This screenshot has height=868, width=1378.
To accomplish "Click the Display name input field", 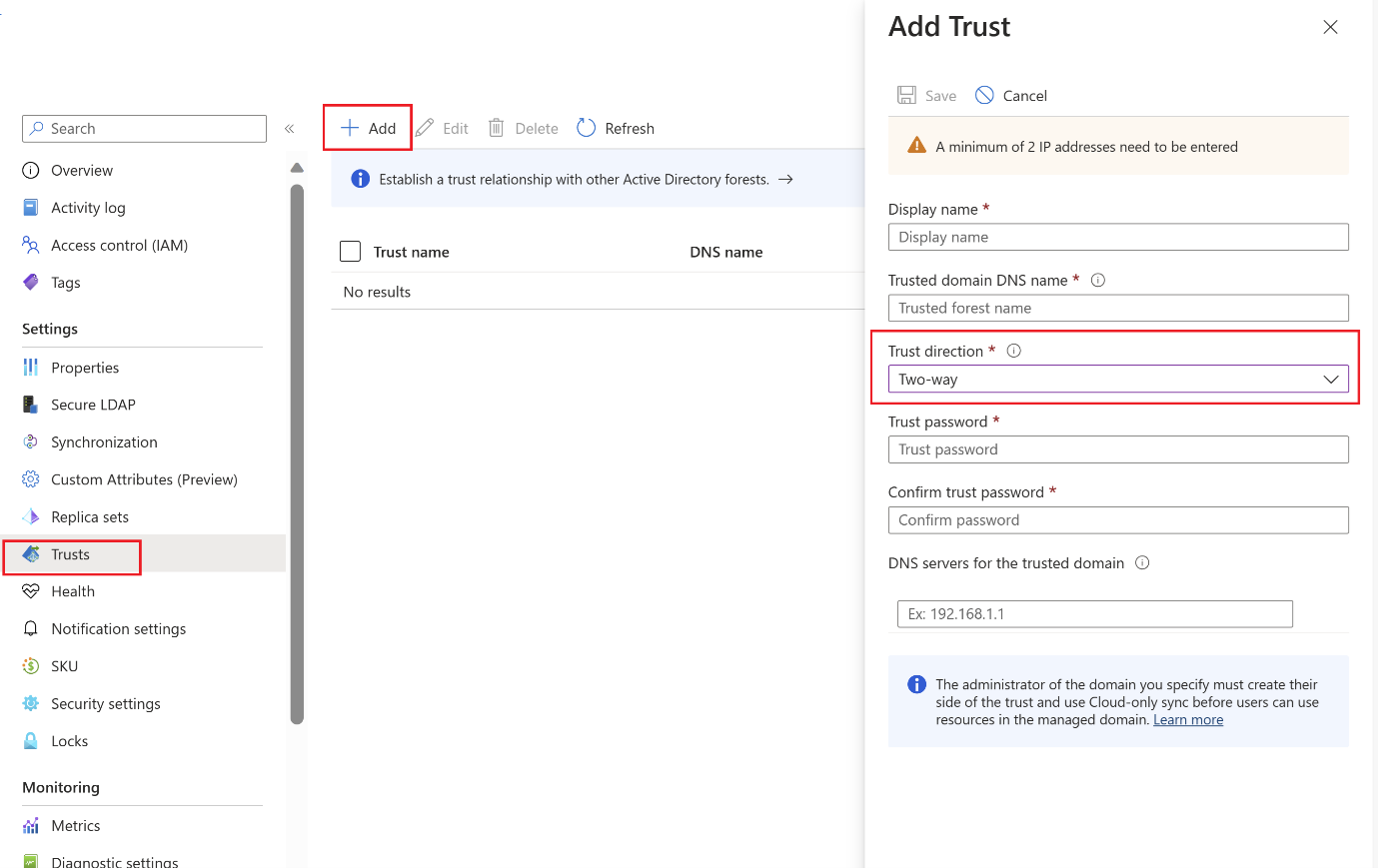I will [x=1117, y=237].
